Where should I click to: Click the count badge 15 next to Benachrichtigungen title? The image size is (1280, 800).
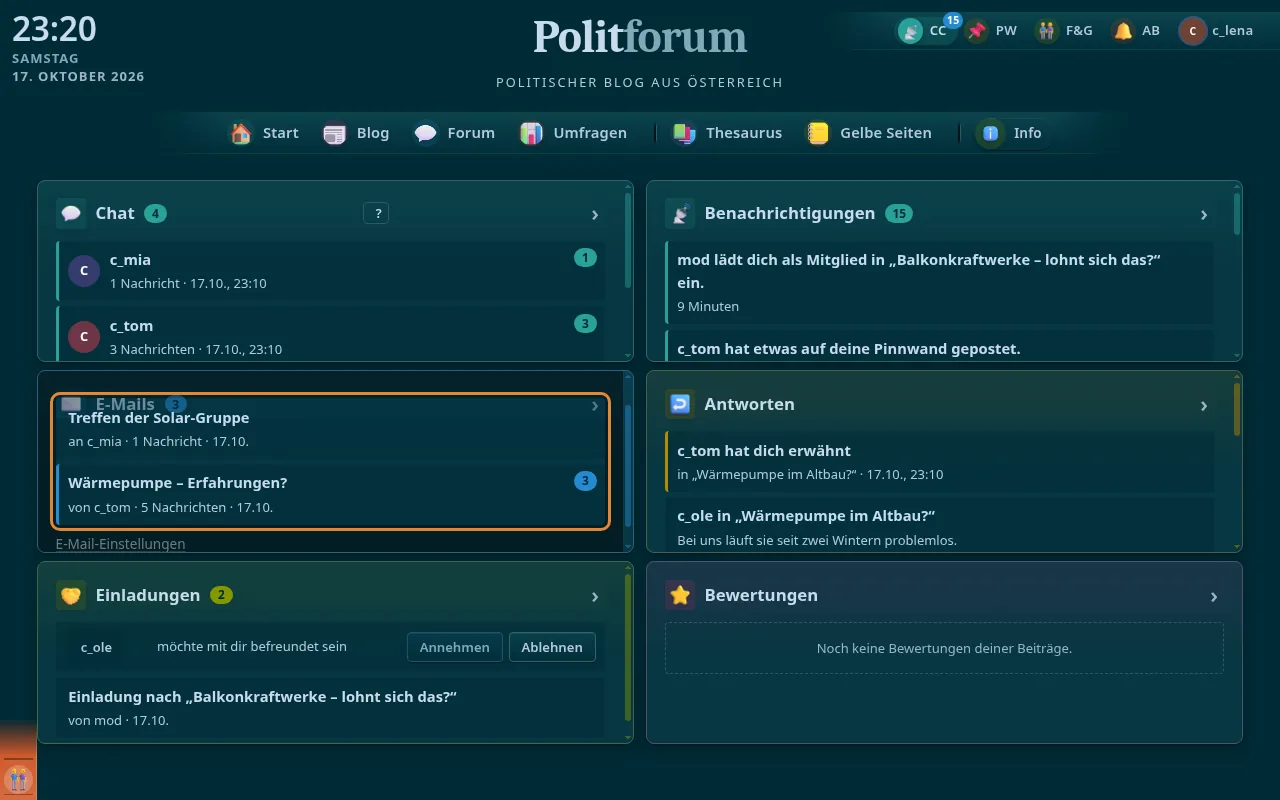[x=899, y=213]
